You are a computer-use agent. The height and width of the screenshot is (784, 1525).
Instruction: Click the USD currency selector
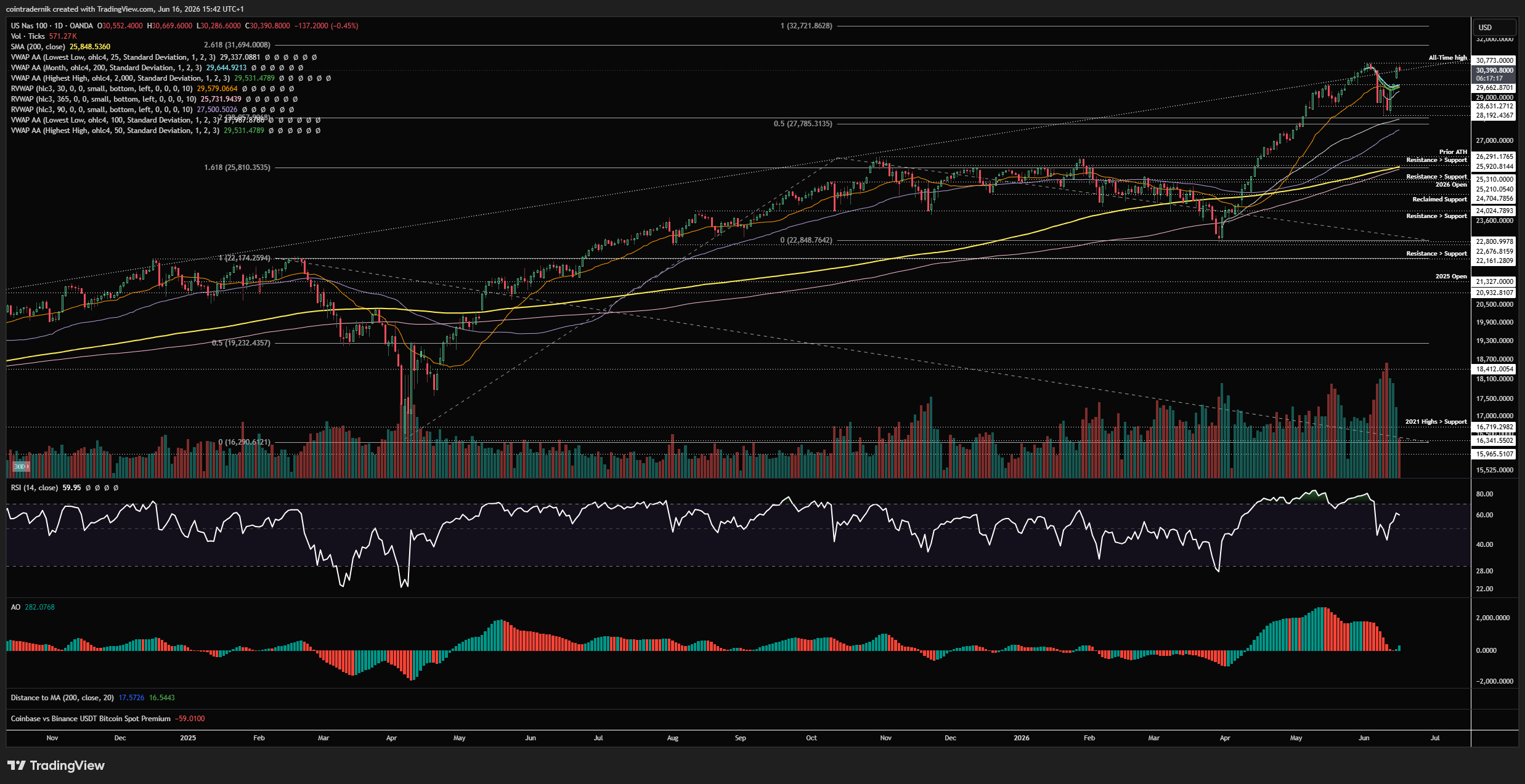(1494, 27)
